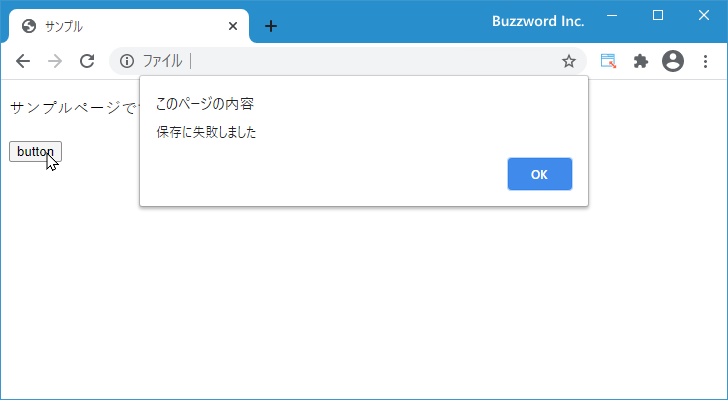This screenshot has height=400, width=728.
Task: Bookmark this page with the star icon
Action: (569, 61)
